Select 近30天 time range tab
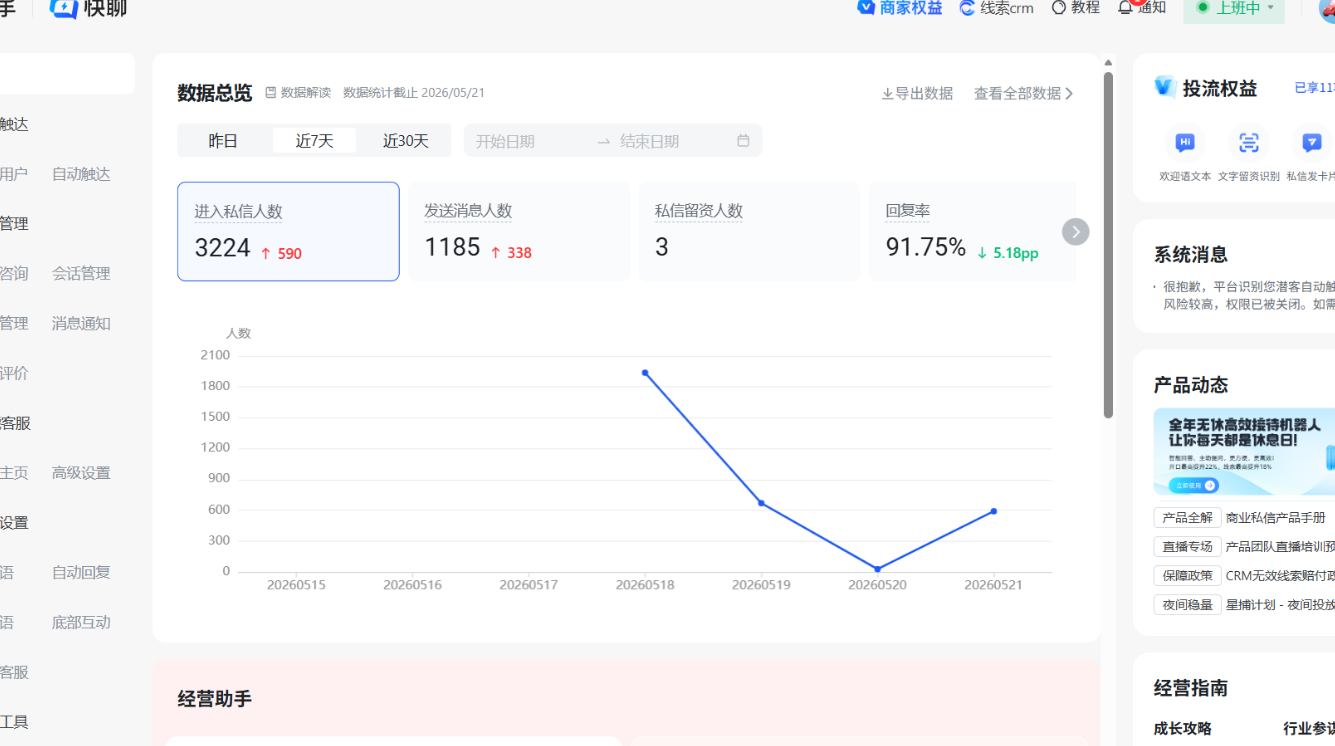1335x746 pixels. [x=405, y=141]
